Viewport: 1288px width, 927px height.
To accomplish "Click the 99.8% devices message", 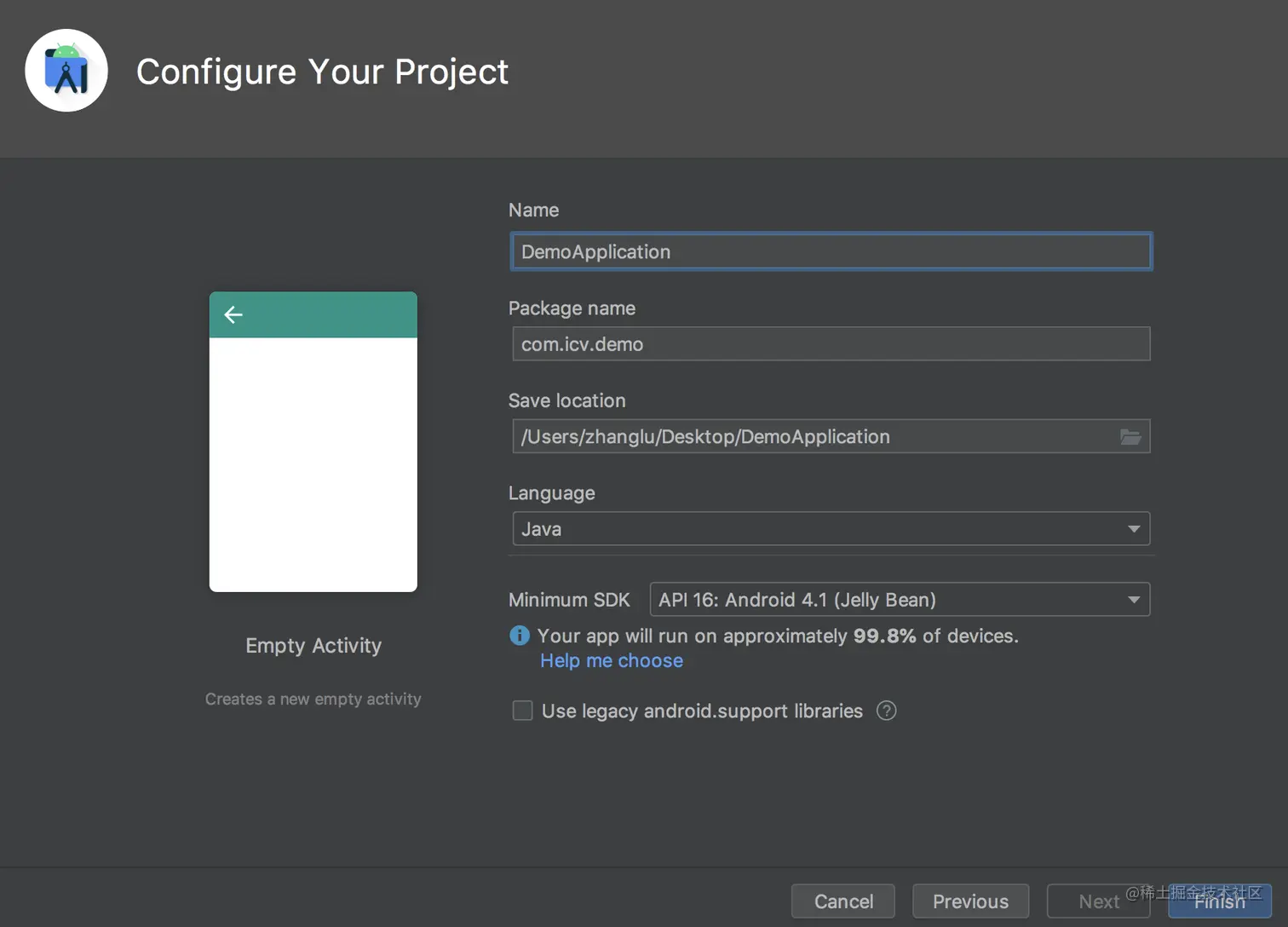I will (778, 636).
